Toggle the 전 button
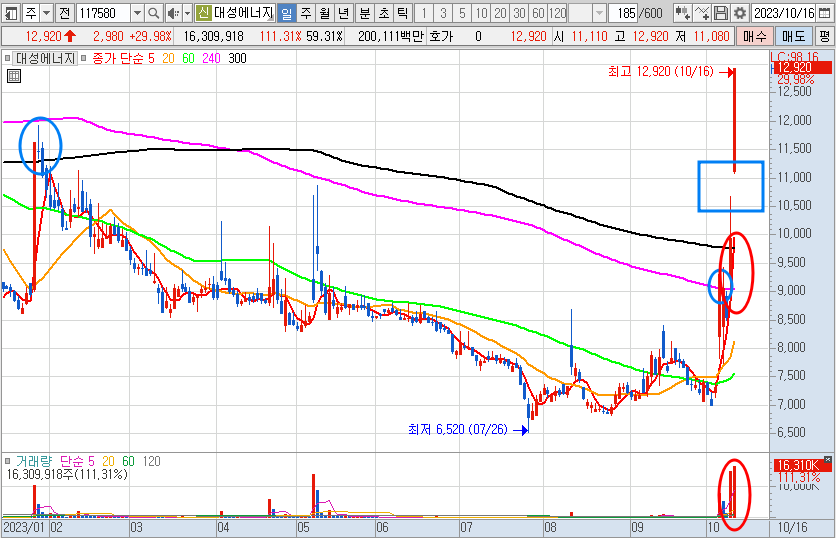The height and width of the screenshot is (538, 836). tap(65, 13)
